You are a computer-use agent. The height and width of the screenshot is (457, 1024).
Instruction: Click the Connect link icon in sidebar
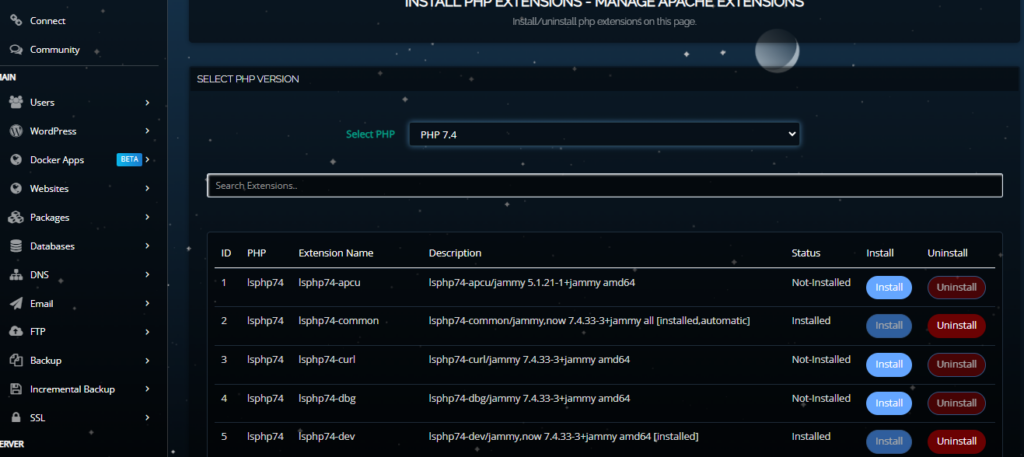[16, 21]
